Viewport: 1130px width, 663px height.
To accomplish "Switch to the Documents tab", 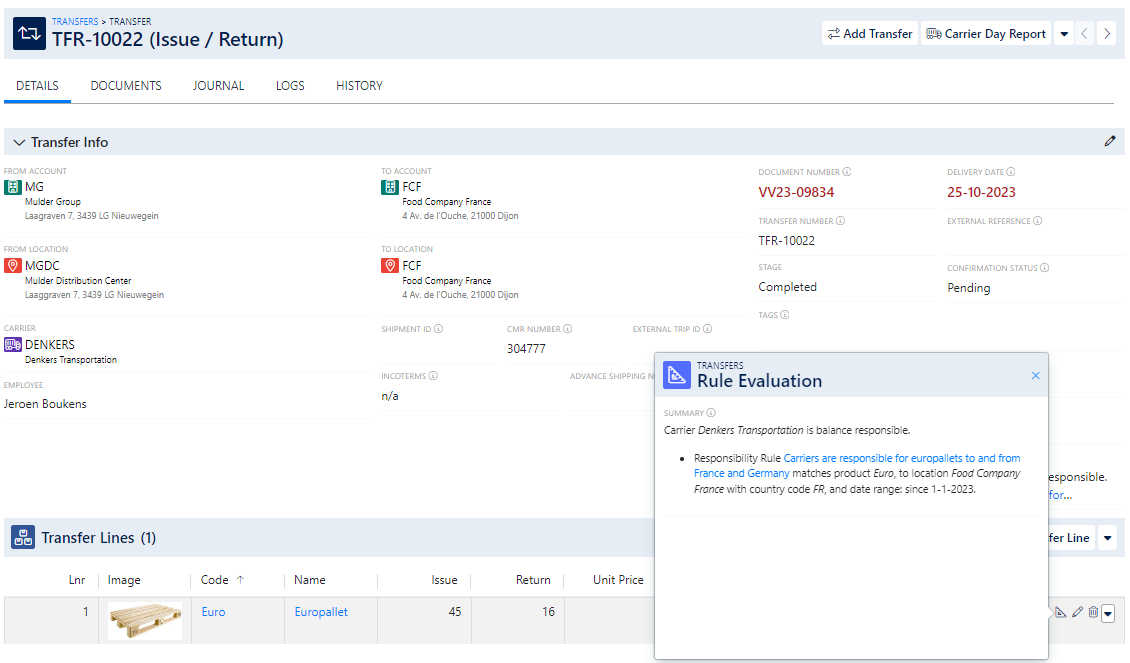I will pyautogui.click(x=126, y=86).
